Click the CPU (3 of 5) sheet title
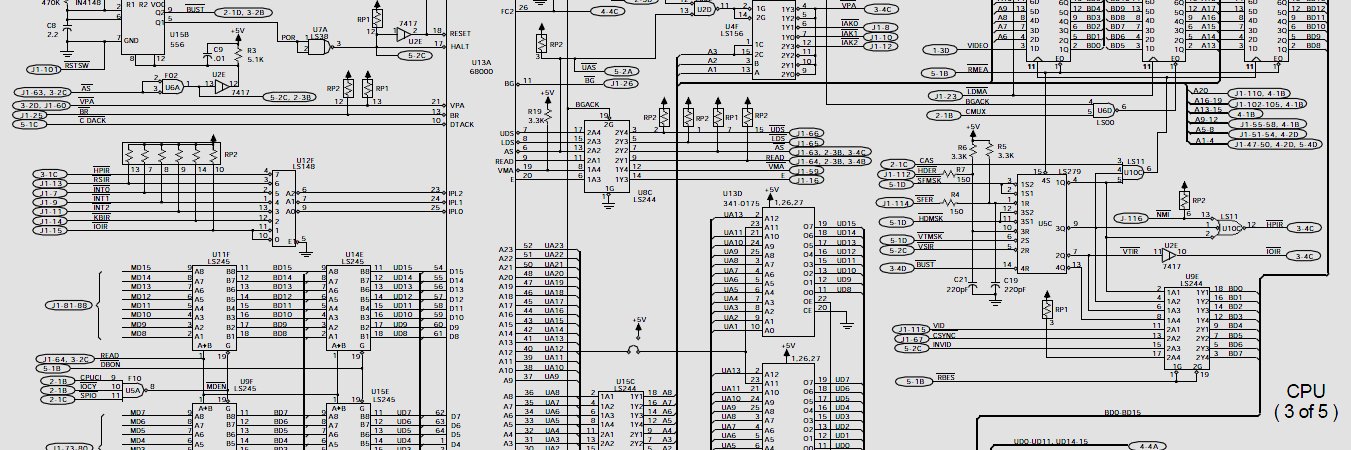 1306,401
